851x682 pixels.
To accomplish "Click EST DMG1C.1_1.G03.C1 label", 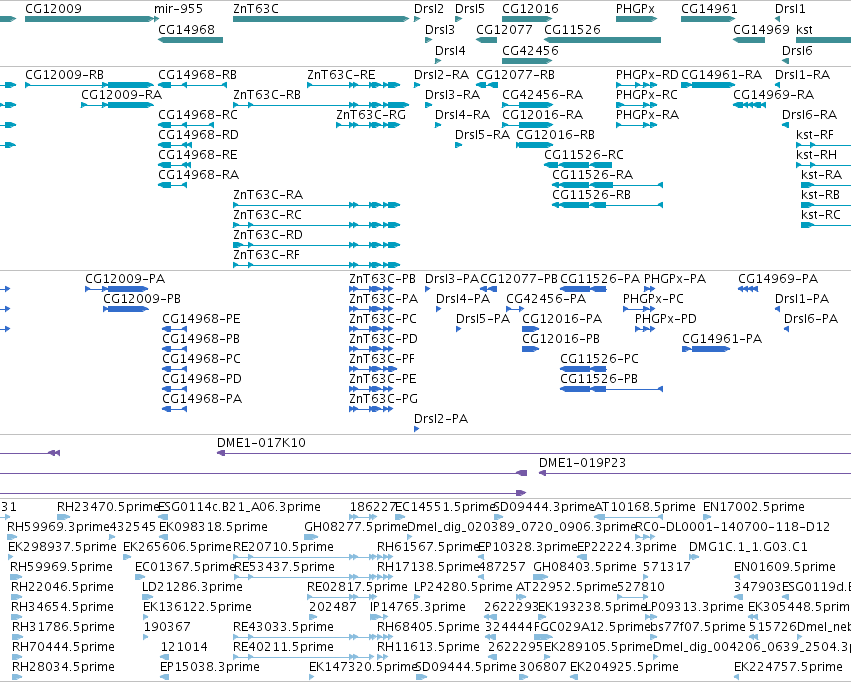I will point(748,547).
